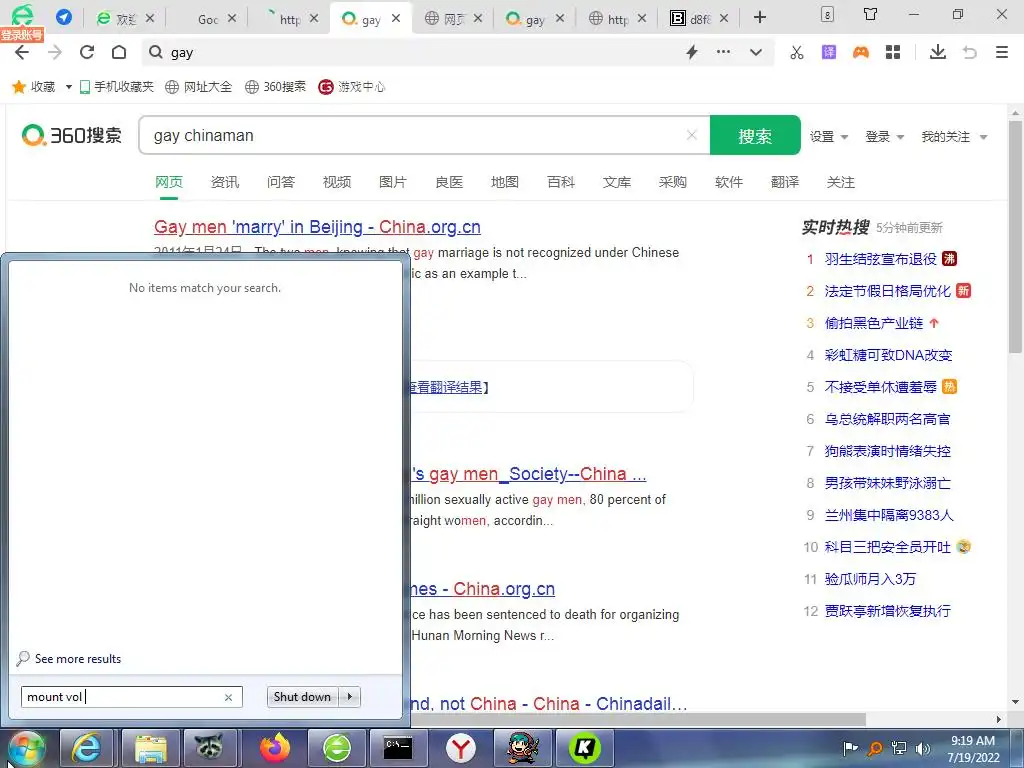
Task: Open the extensions grid icon
Action: point(893,52)
